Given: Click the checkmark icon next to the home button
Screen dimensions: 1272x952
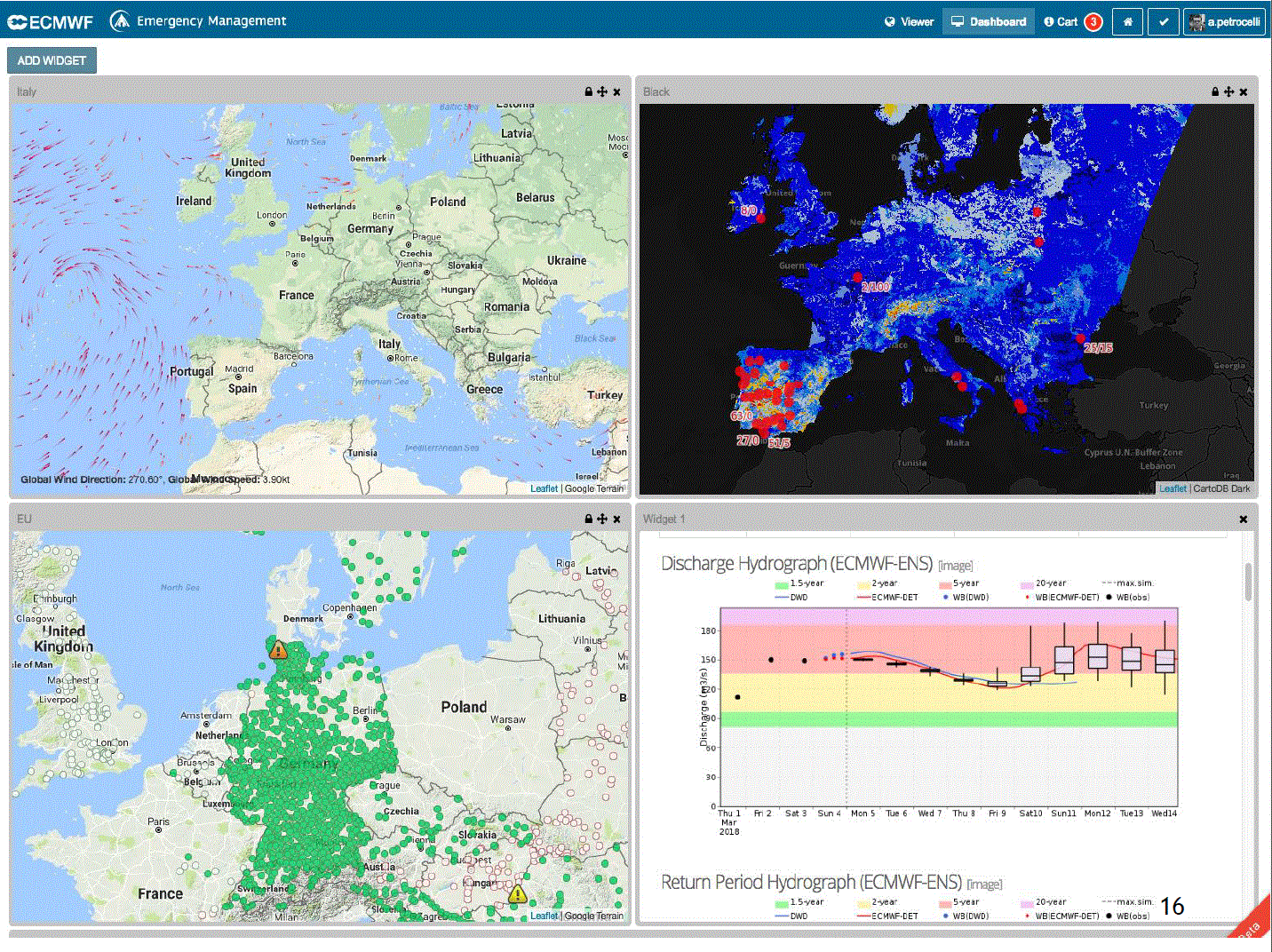Looking at the screenshot, I should [x=1164, y=21].
